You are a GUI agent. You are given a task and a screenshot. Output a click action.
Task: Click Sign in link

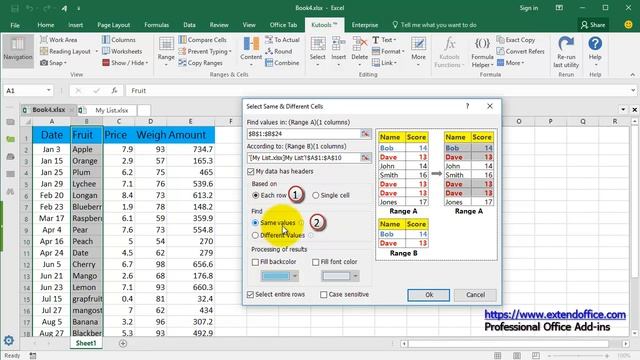pyautogui.click(x=529, y=8)
